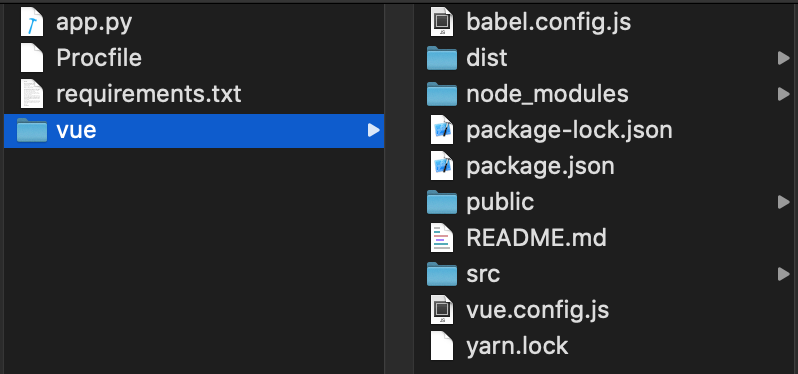Click the node_modules folder icon

pos(442,94)
